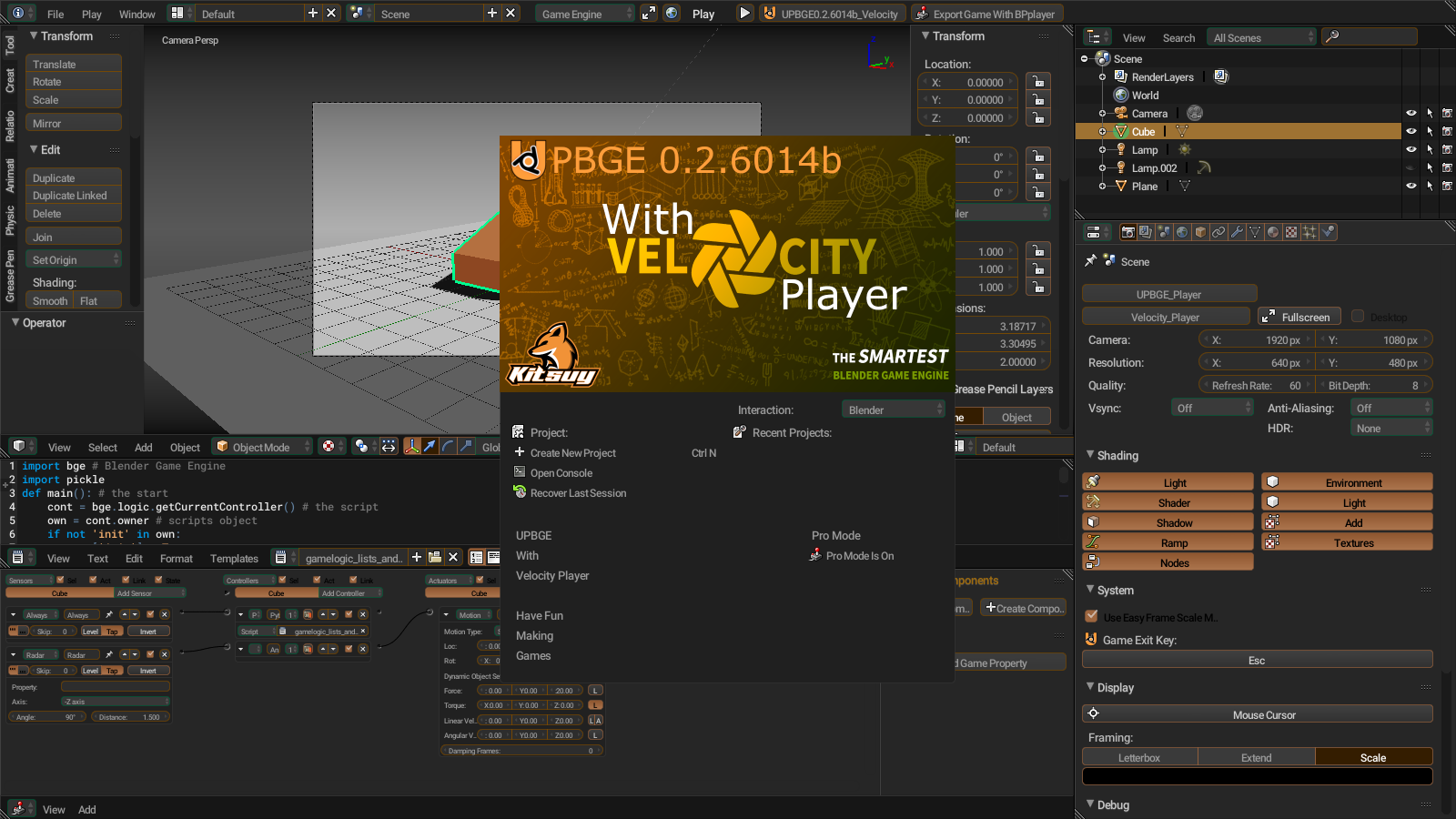Click the black framing color swatch
Screen dimensions: 1456x819
pyautogui.click(x=1257, y=776)
